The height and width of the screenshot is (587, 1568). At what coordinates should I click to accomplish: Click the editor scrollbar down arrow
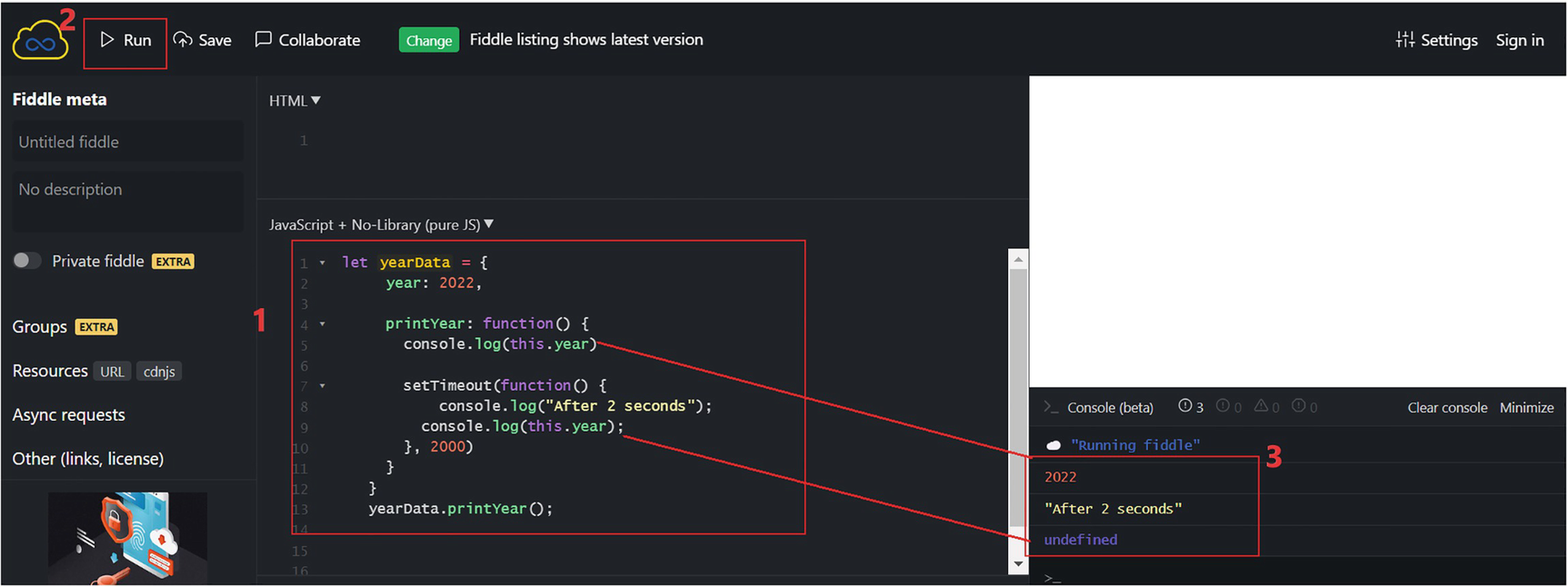1018,564
